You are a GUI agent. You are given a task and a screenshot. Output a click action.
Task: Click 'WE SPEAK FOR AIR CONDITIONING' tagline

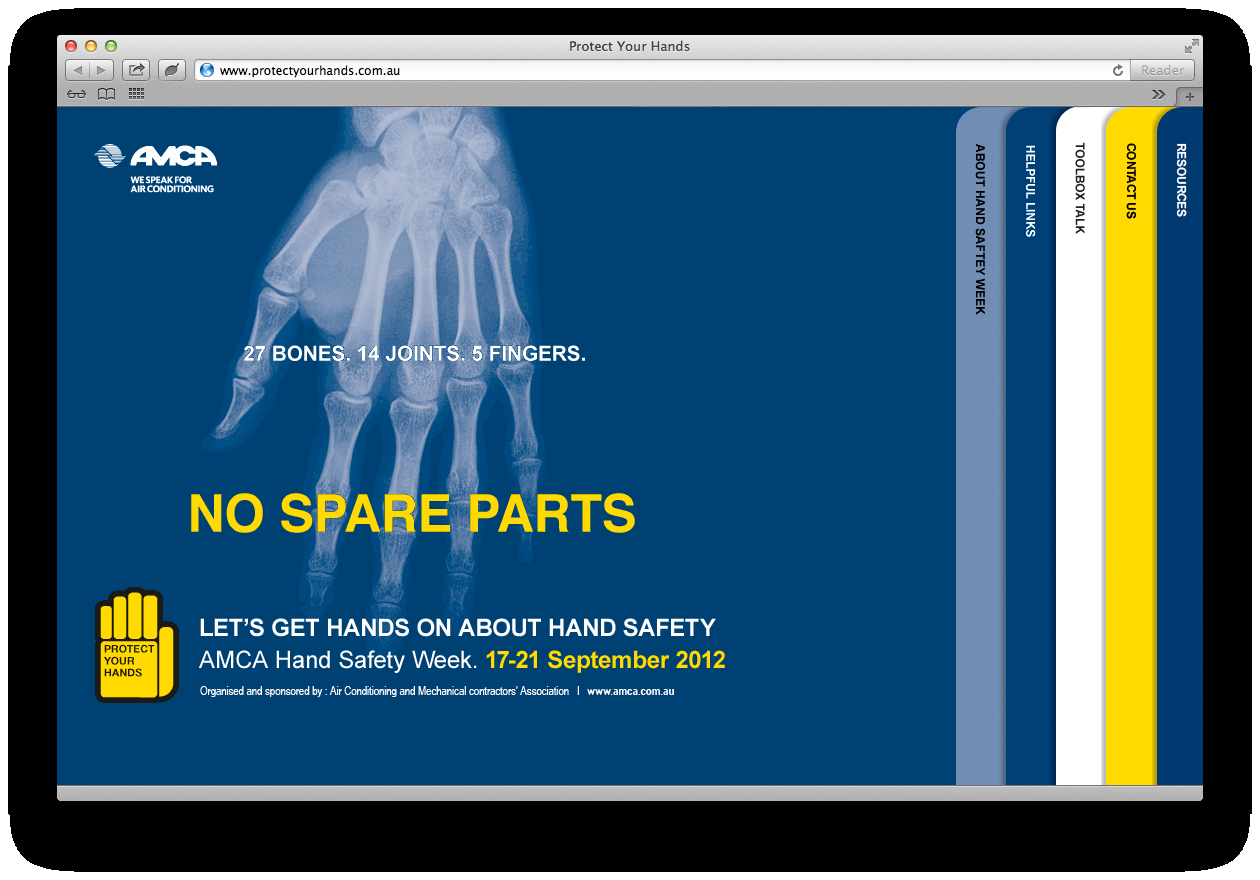point(172,185)
